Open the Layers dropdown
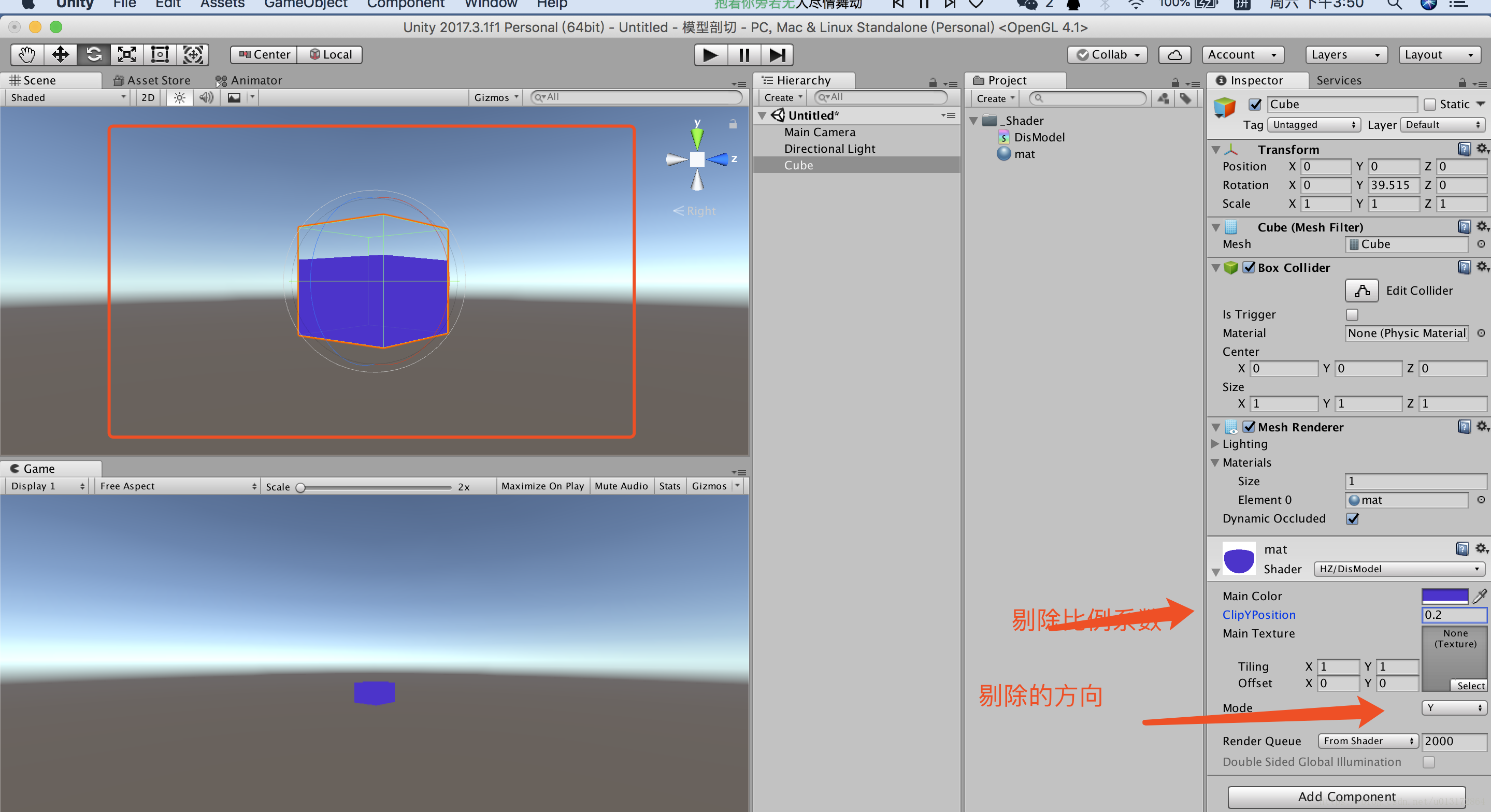 point(1346,54)
